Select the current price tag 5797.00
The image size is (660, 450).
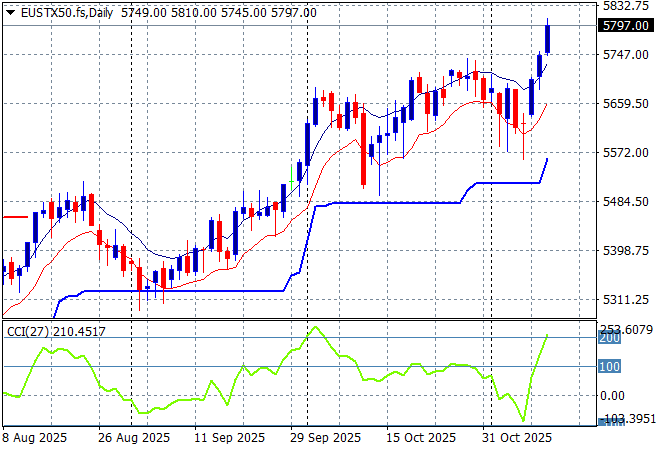pyautogui.click(x=626, y=26)
